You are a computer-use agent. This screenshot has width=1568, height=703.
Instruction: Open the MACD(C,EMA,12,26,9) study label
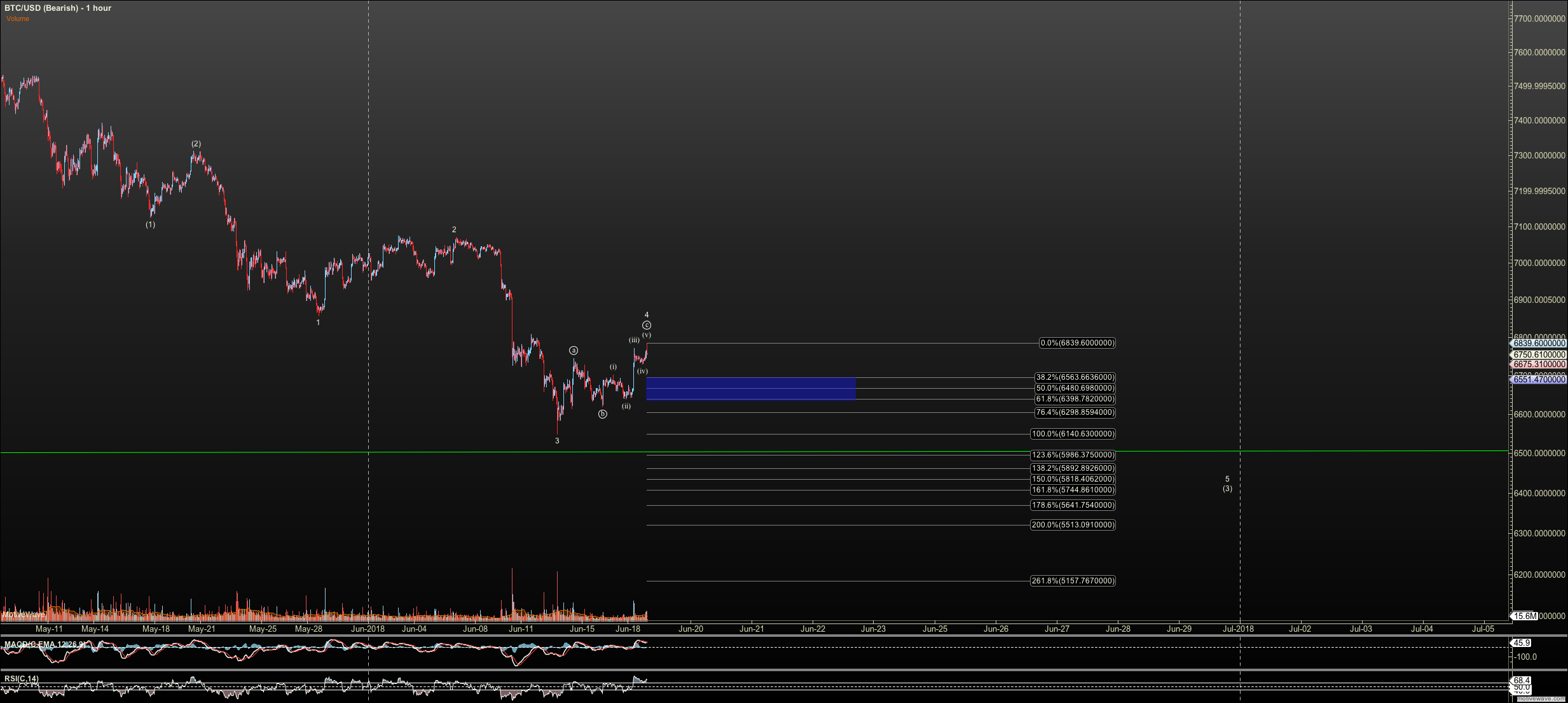pyautogui.click(x=45, y=644)
